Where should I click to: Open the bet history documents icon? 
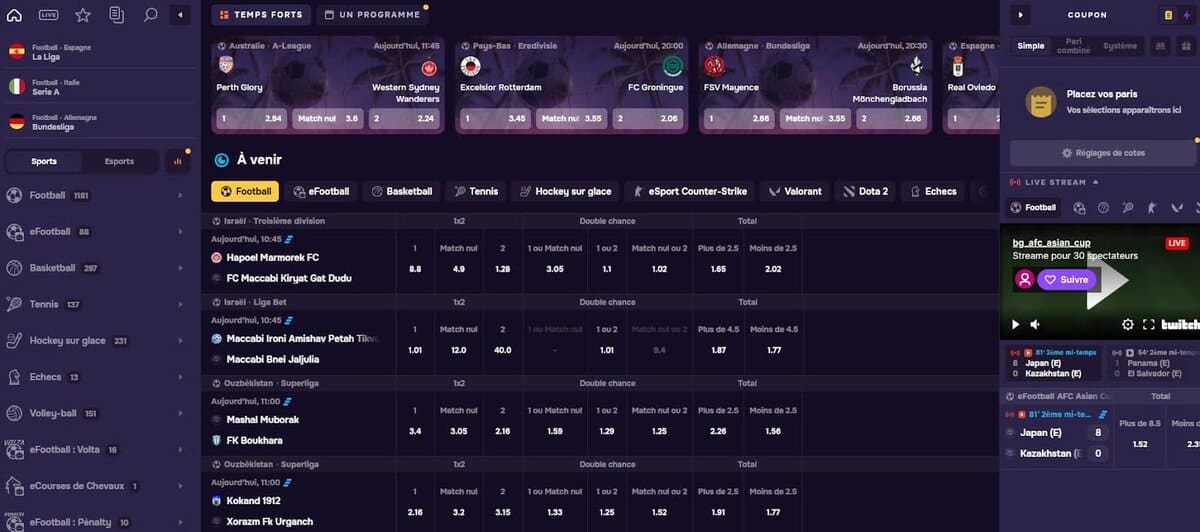pyautogui.click(x=117, y=15)
